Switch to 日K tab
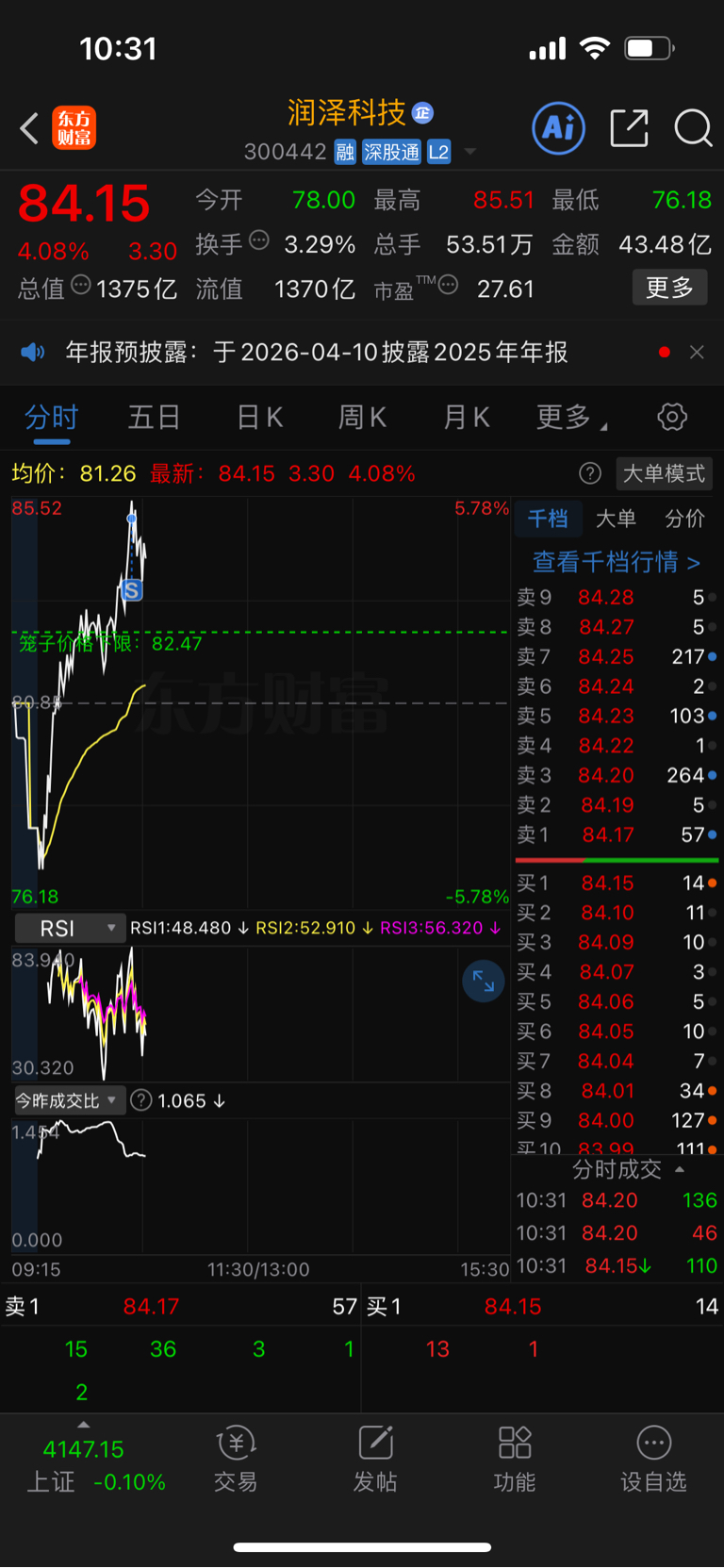 tap(259, 417)
